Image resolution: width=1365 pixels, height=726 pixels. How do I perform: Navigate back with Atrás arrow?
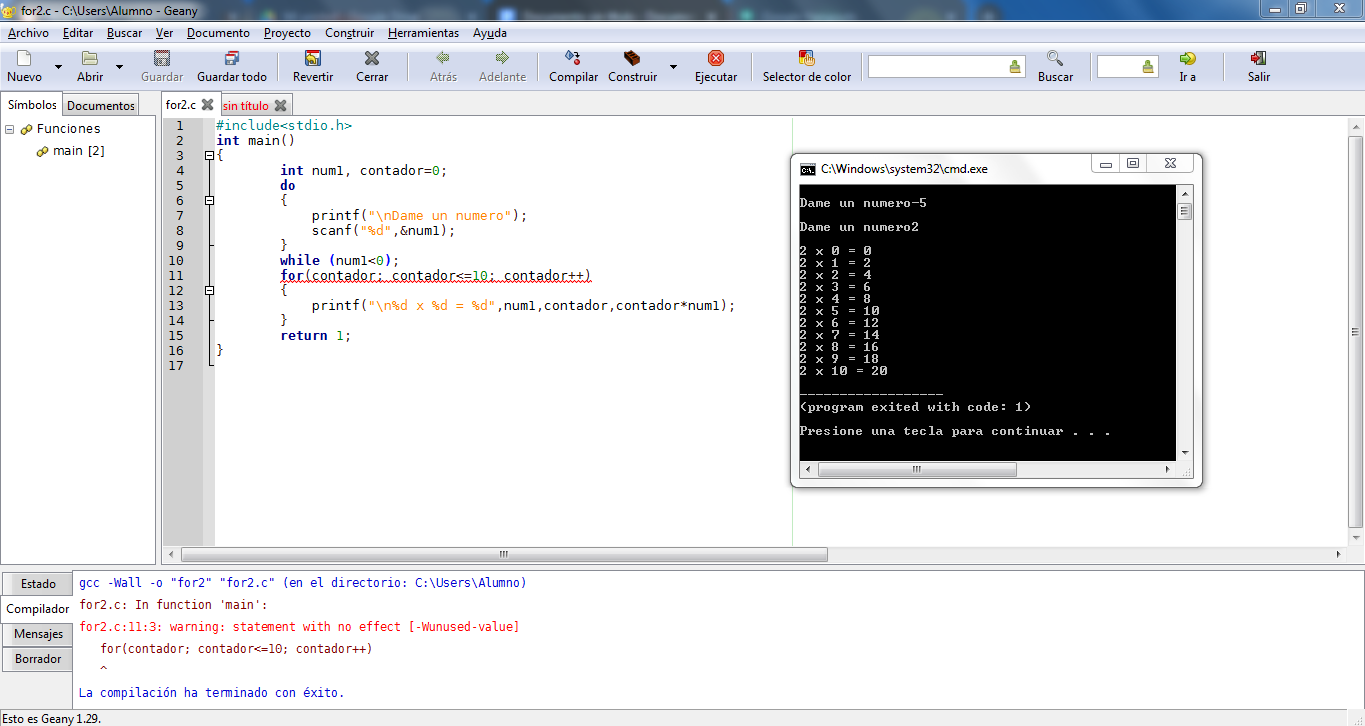pos(443,58)
